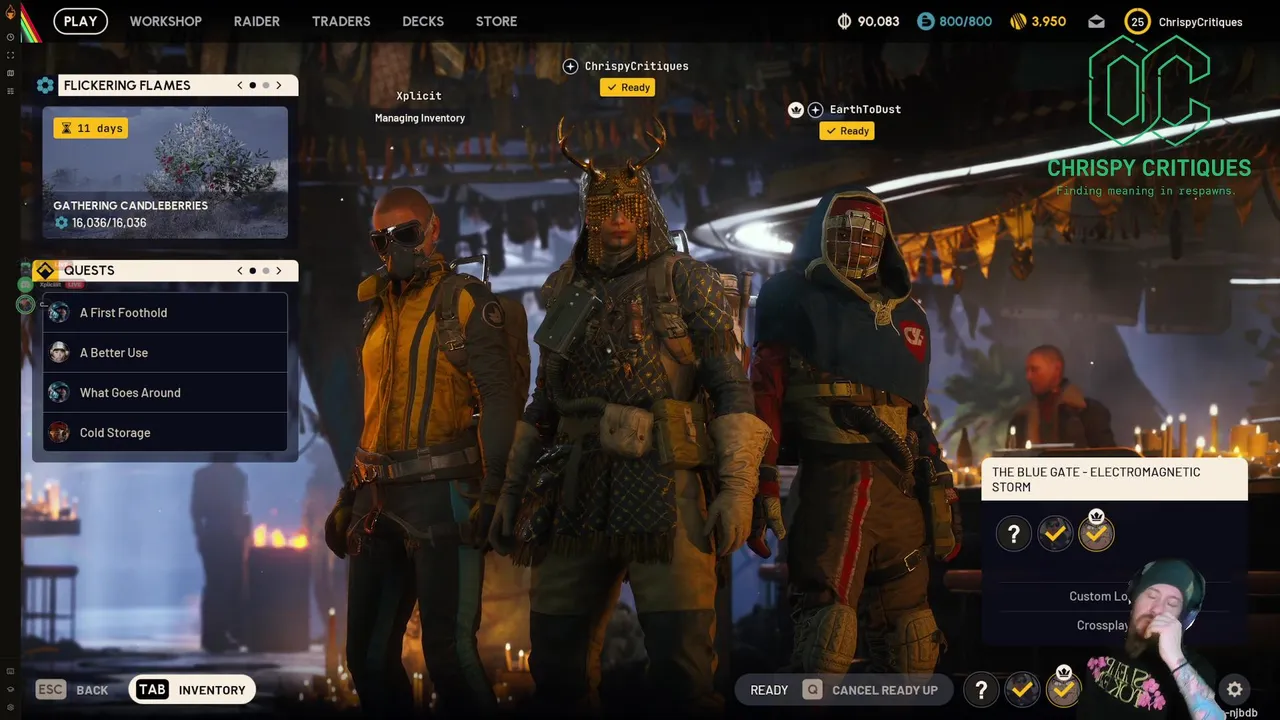Click the question mark slot in bottom bar

click(x=981, y=689)
